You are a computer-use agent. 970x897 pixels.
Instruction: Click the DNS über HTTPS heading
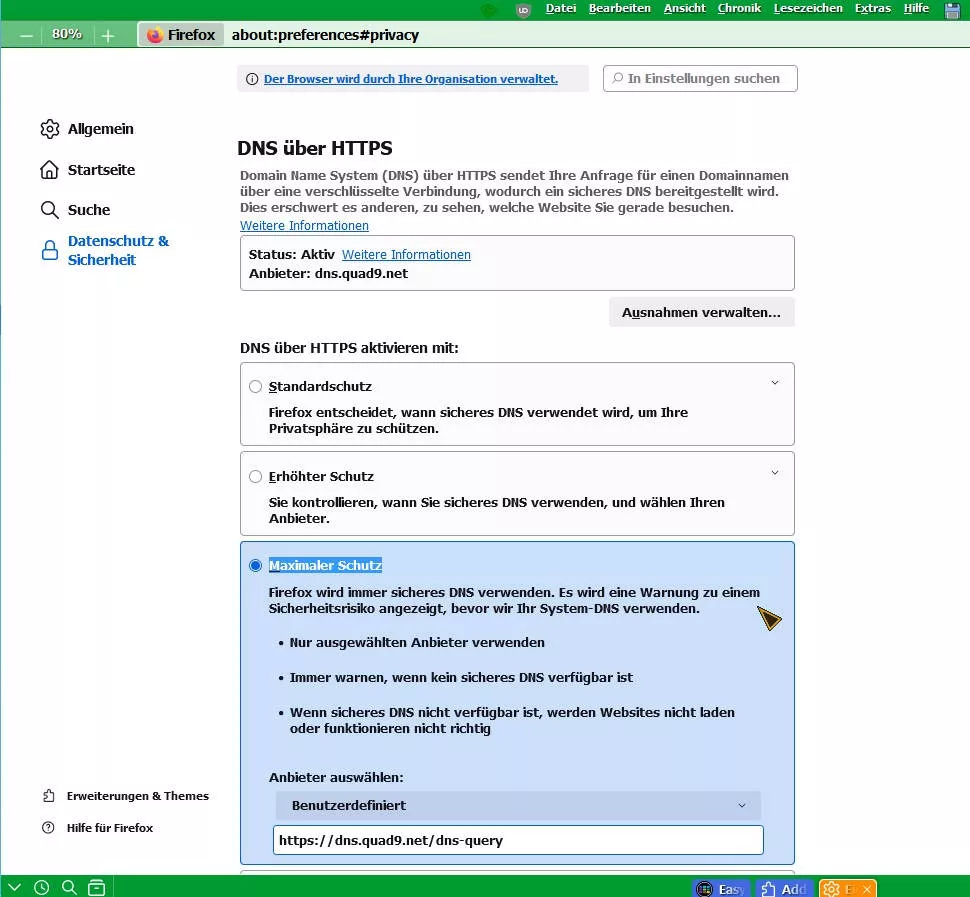315,148
